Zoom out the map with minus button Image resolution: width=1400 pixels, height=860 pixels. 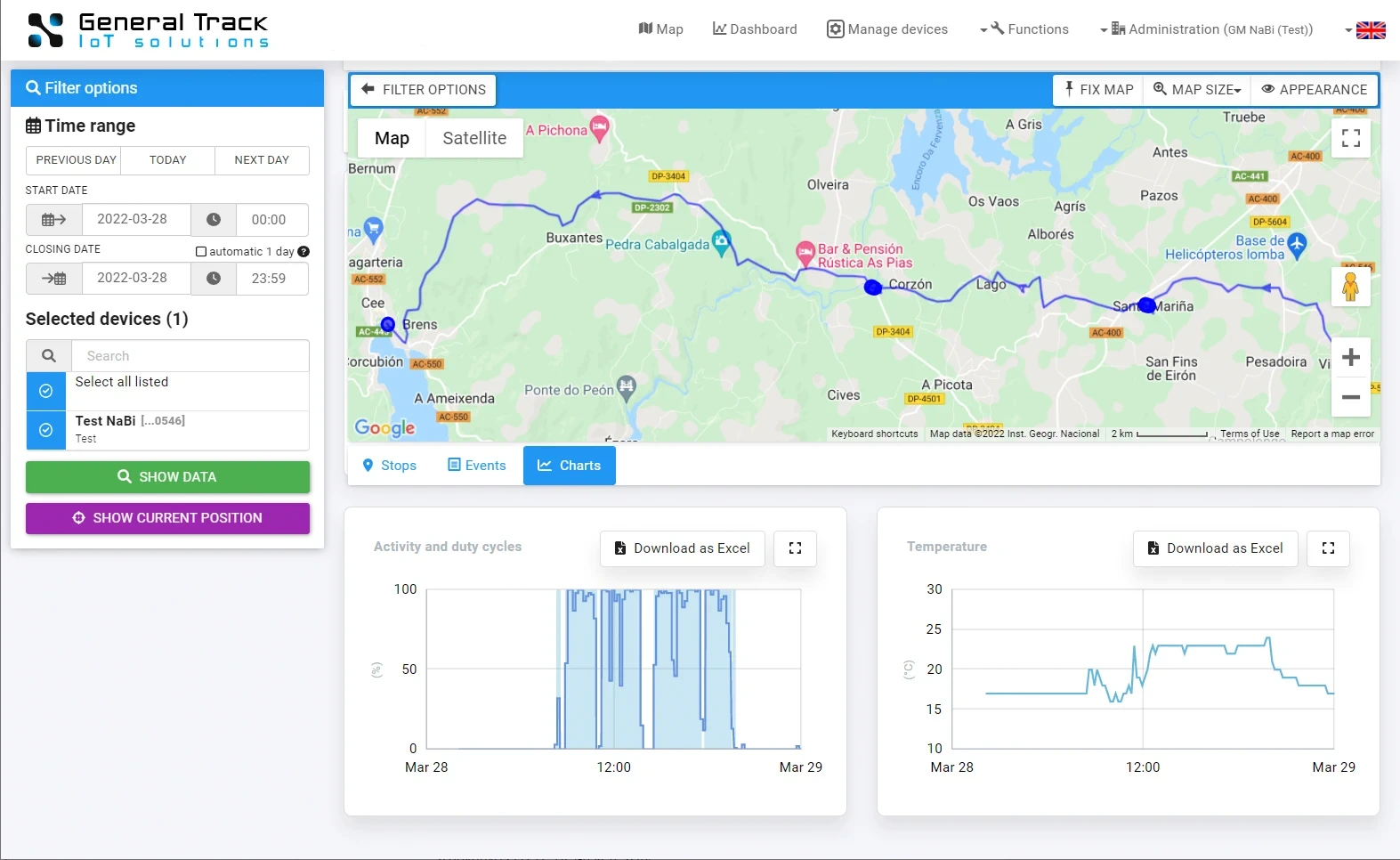click(1350, 397)
